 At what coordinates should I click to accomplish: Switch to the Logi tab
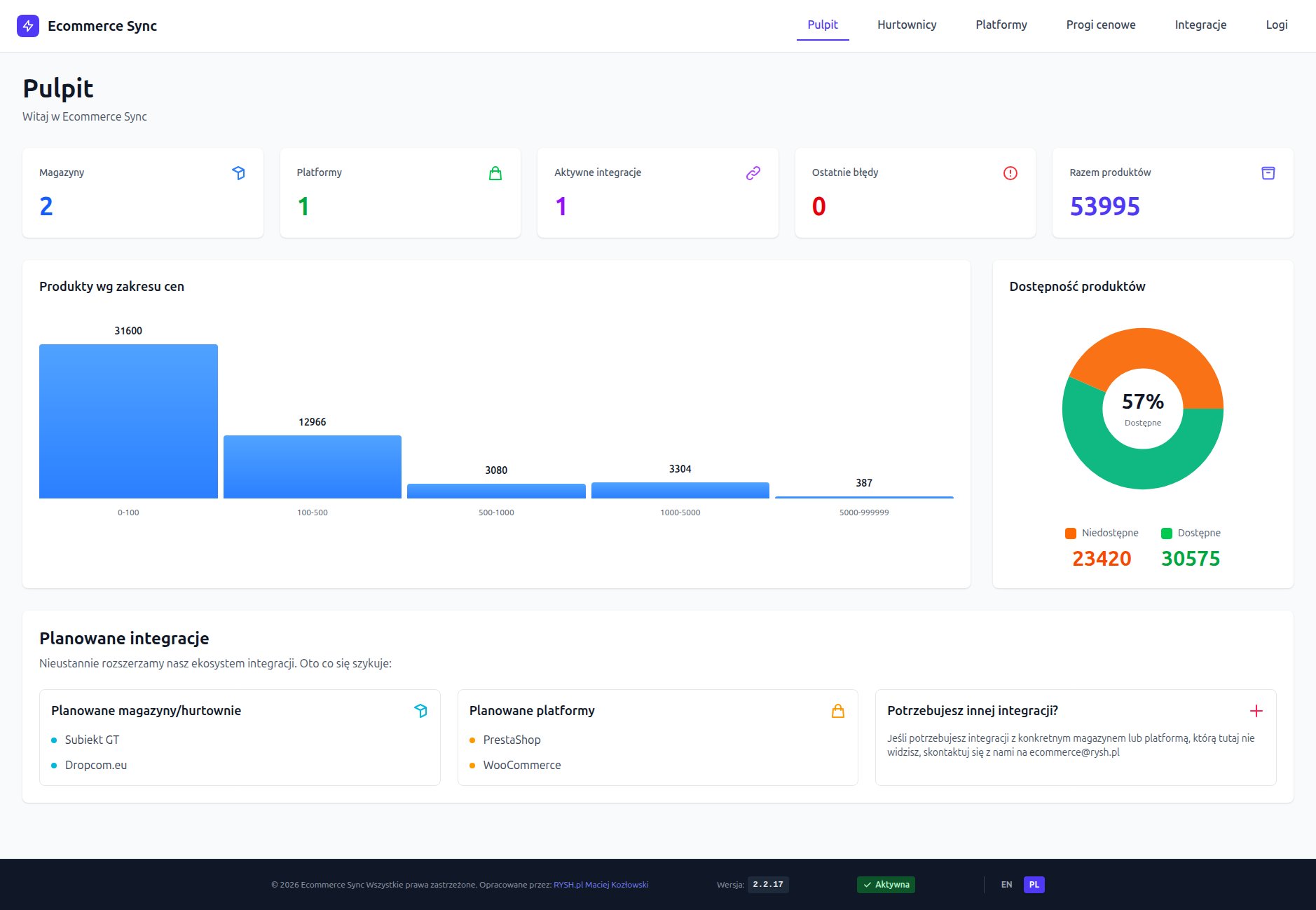click(1277, 25)
